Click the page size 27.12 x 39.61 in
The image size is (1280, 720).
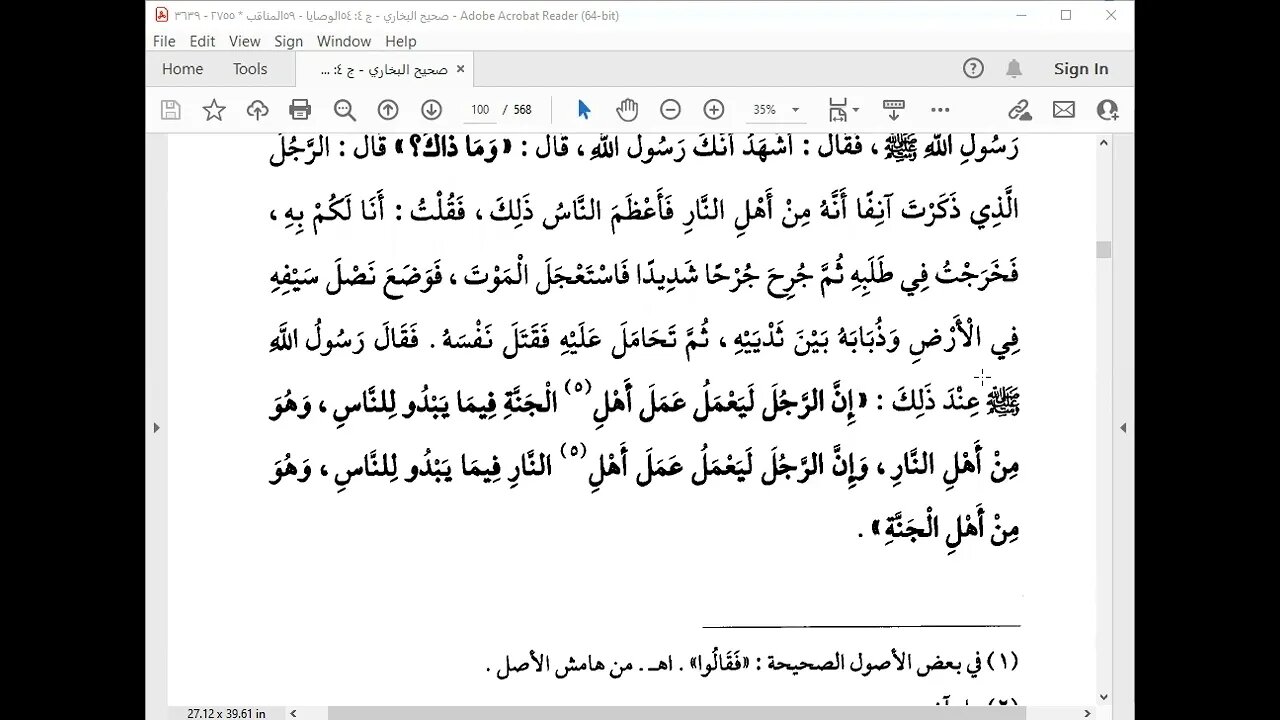[x=226, y=713]
